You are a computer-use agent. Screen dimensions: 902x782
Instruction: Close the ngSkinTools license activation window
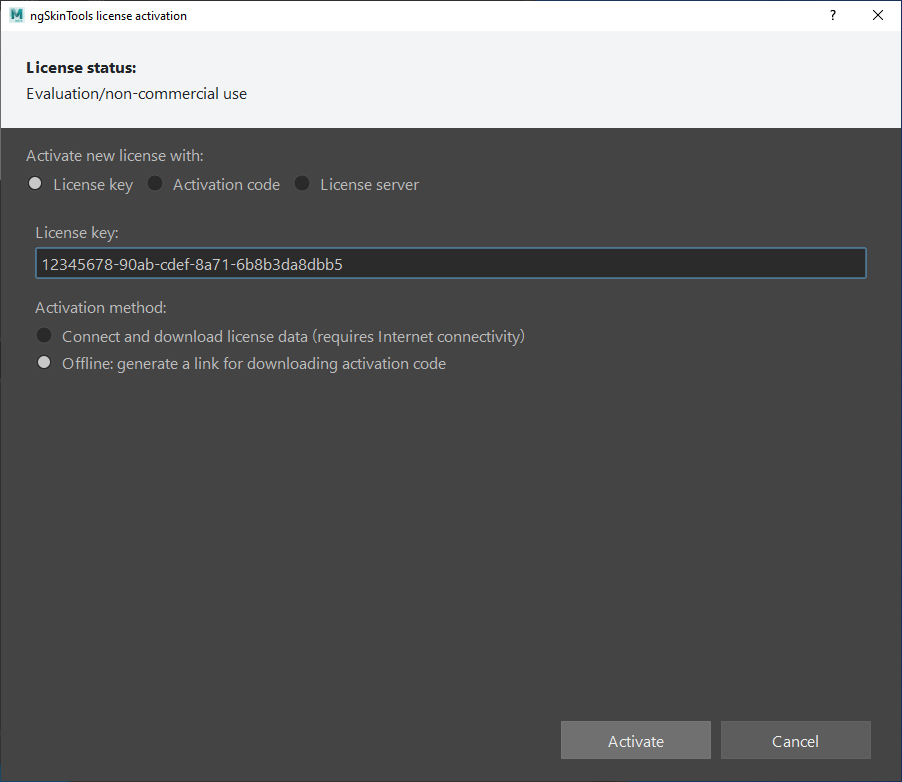[x=878, y=16]
